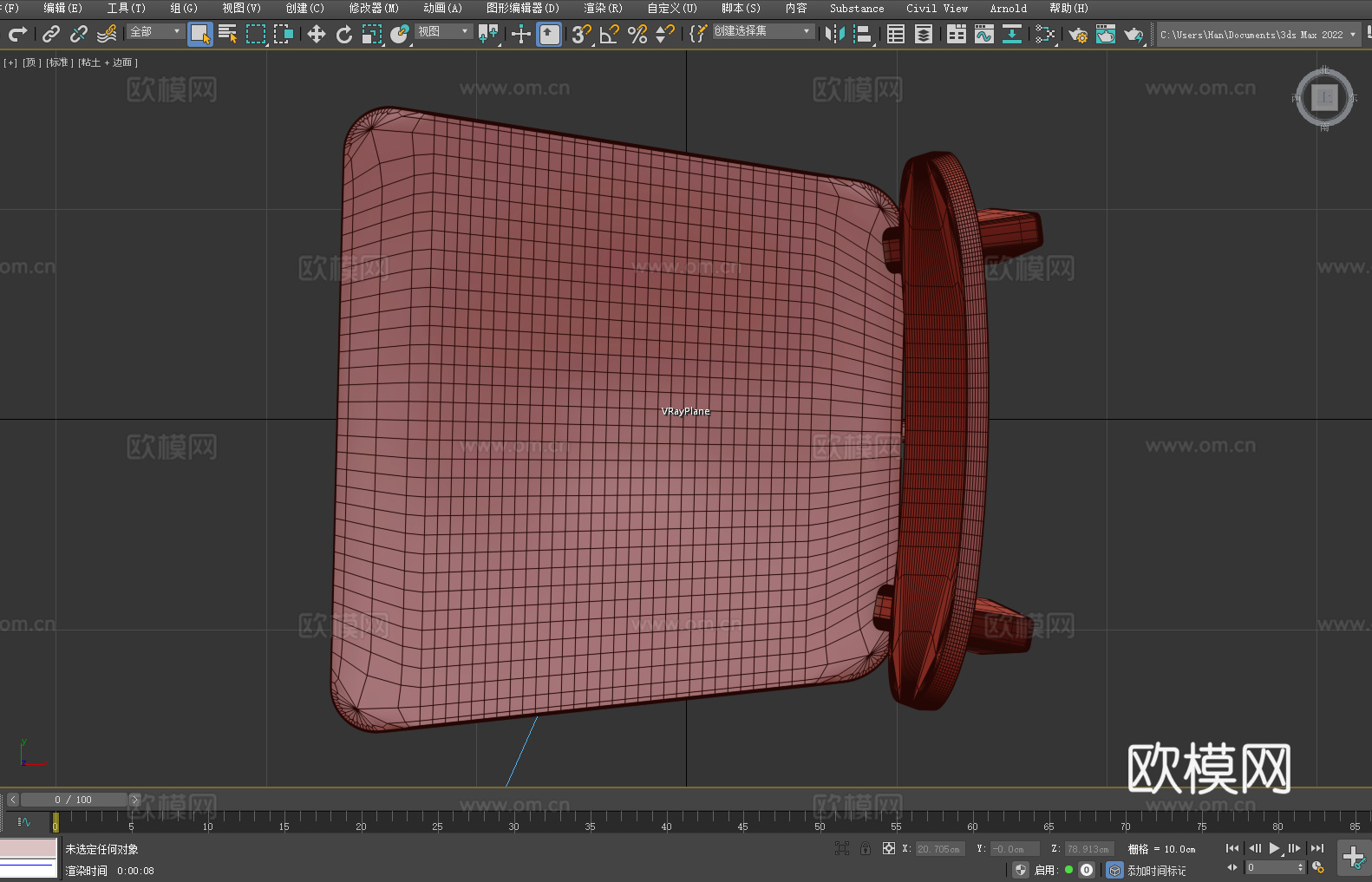Viewport: 1372px width, 882px height.
Task: Click the Select and Place icon
Action: [400, 34]
